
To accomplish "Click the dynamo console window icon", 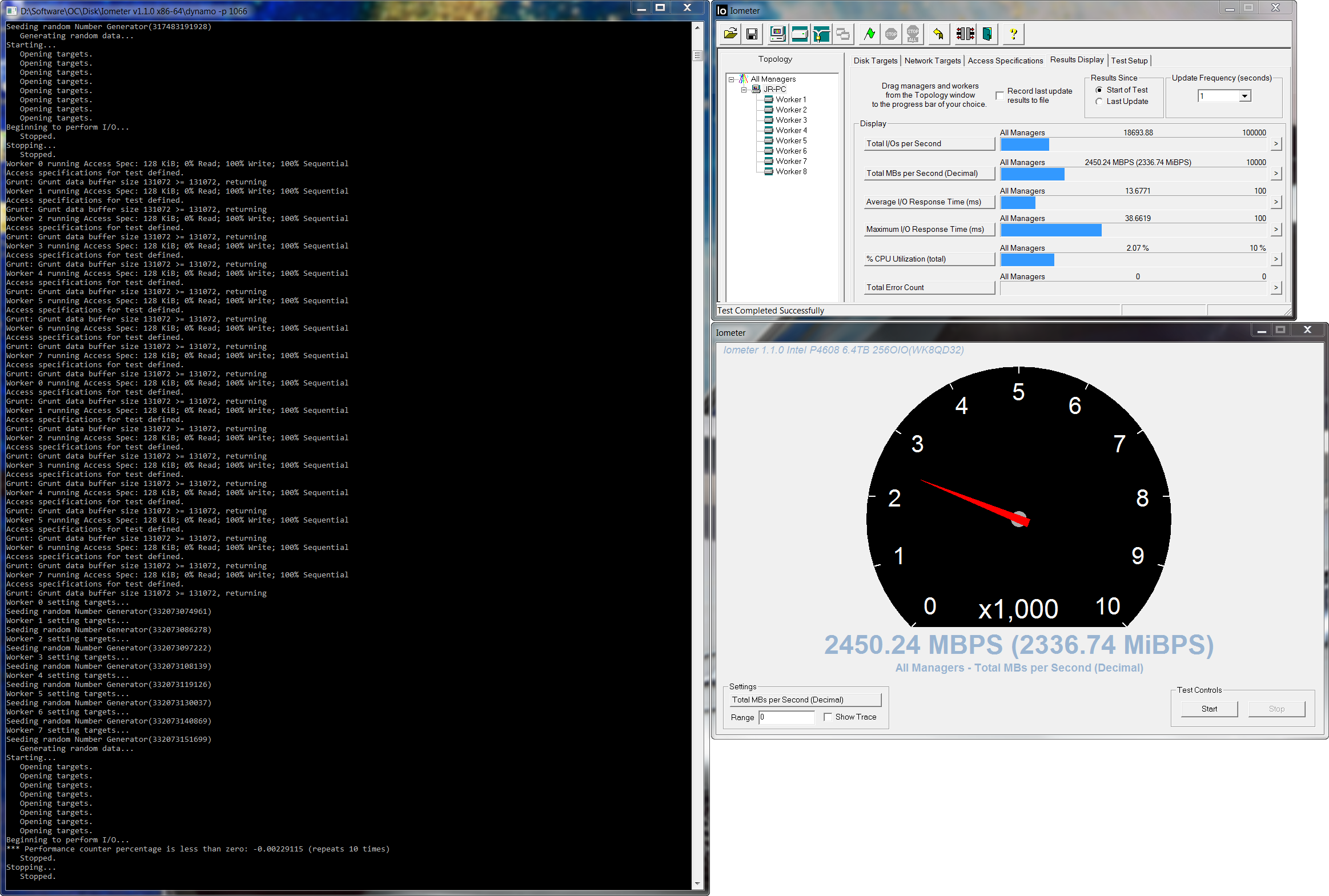I will 11,11.
